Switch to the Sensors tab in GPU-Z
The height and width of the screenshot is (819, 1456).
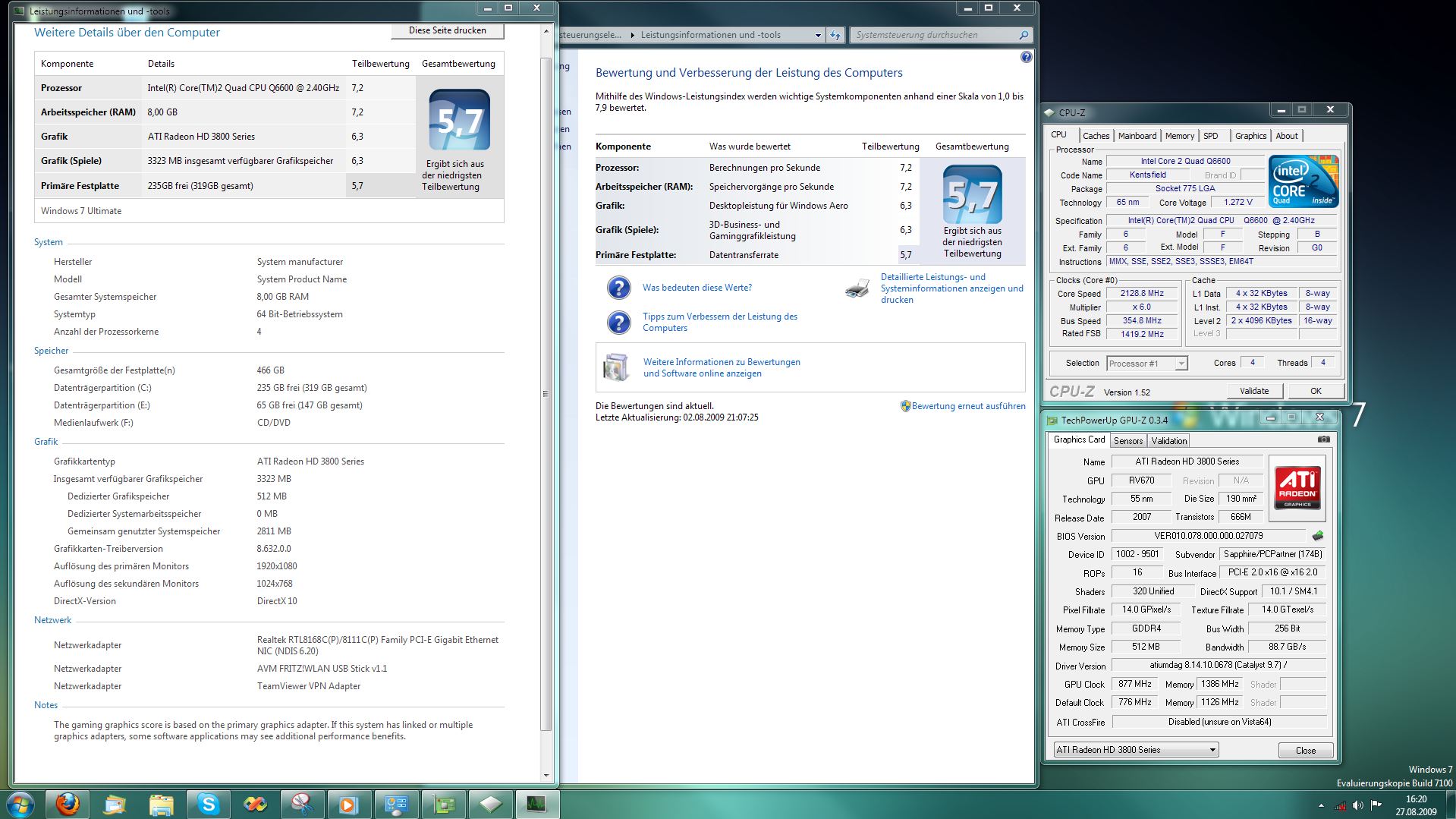pyautogui.click(x=1127, y=441)
